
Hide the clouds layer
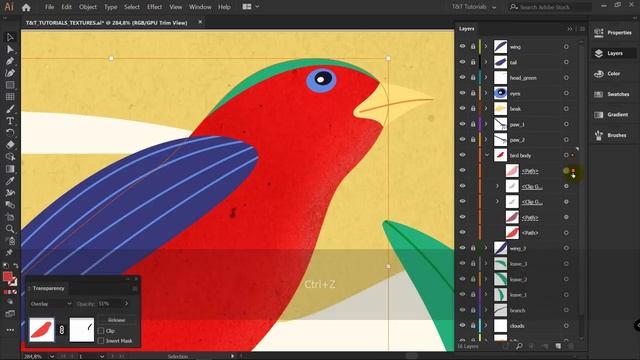tap(462, 326)
